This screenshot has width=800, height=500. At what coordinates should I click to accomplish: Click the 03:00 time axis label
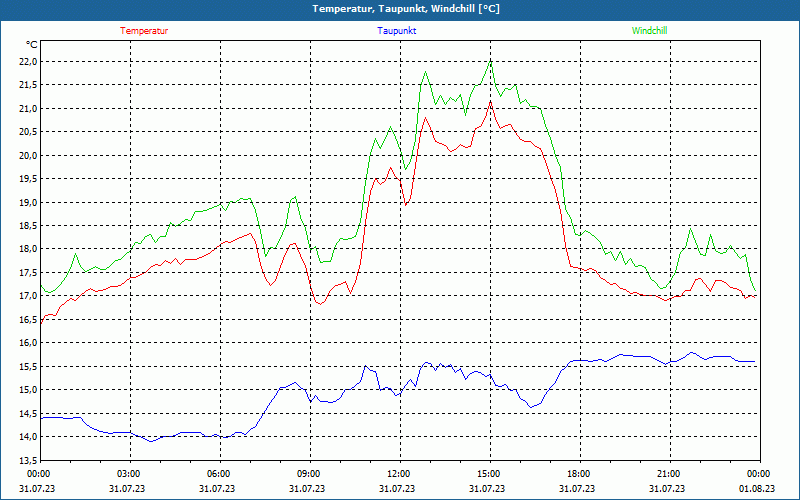click(x=131, y=474)
